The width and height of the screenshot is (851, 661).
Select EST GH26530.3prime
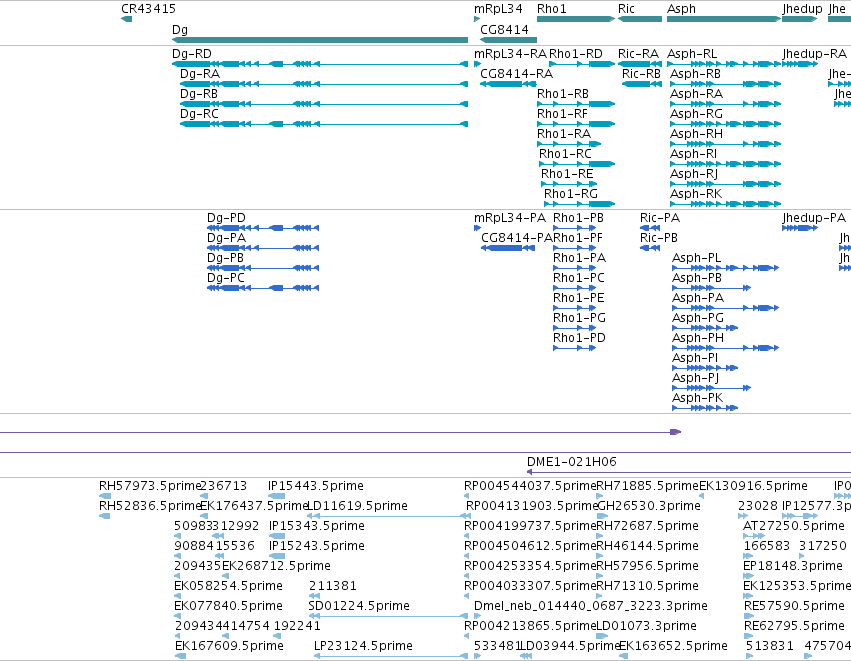click(x=602, y=516)
